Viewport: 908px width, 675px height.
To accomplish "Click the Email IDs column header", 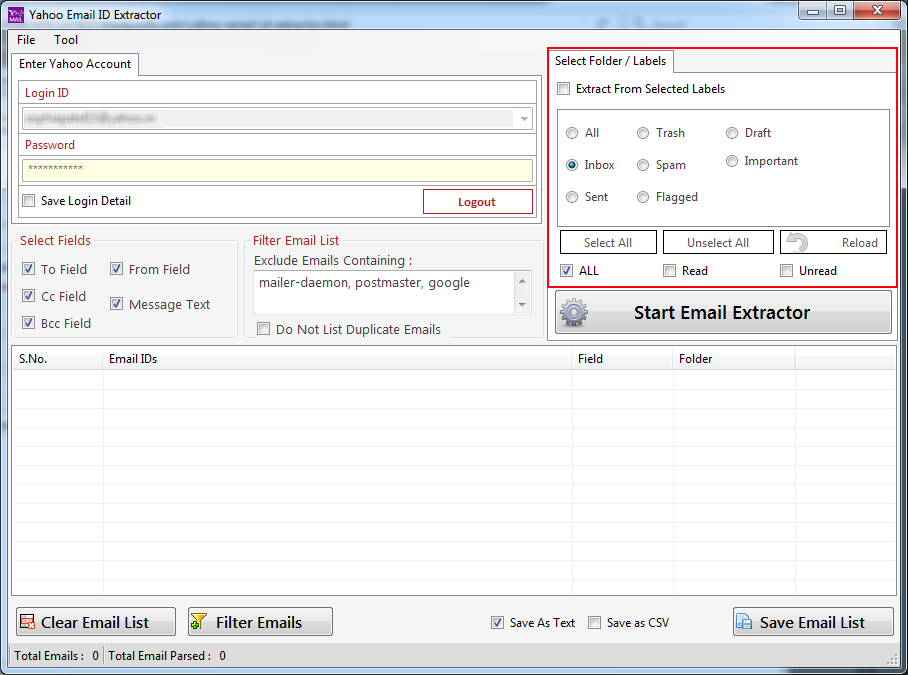I will coord(337,359).
